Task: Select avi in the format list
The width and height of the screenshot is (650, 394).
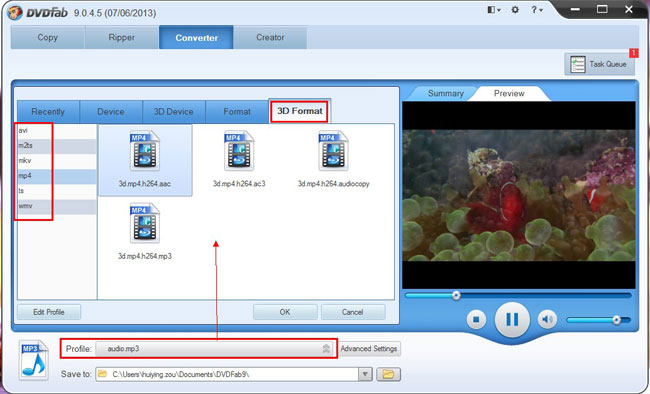Action: pyautogui.click(x=57, y=131)
